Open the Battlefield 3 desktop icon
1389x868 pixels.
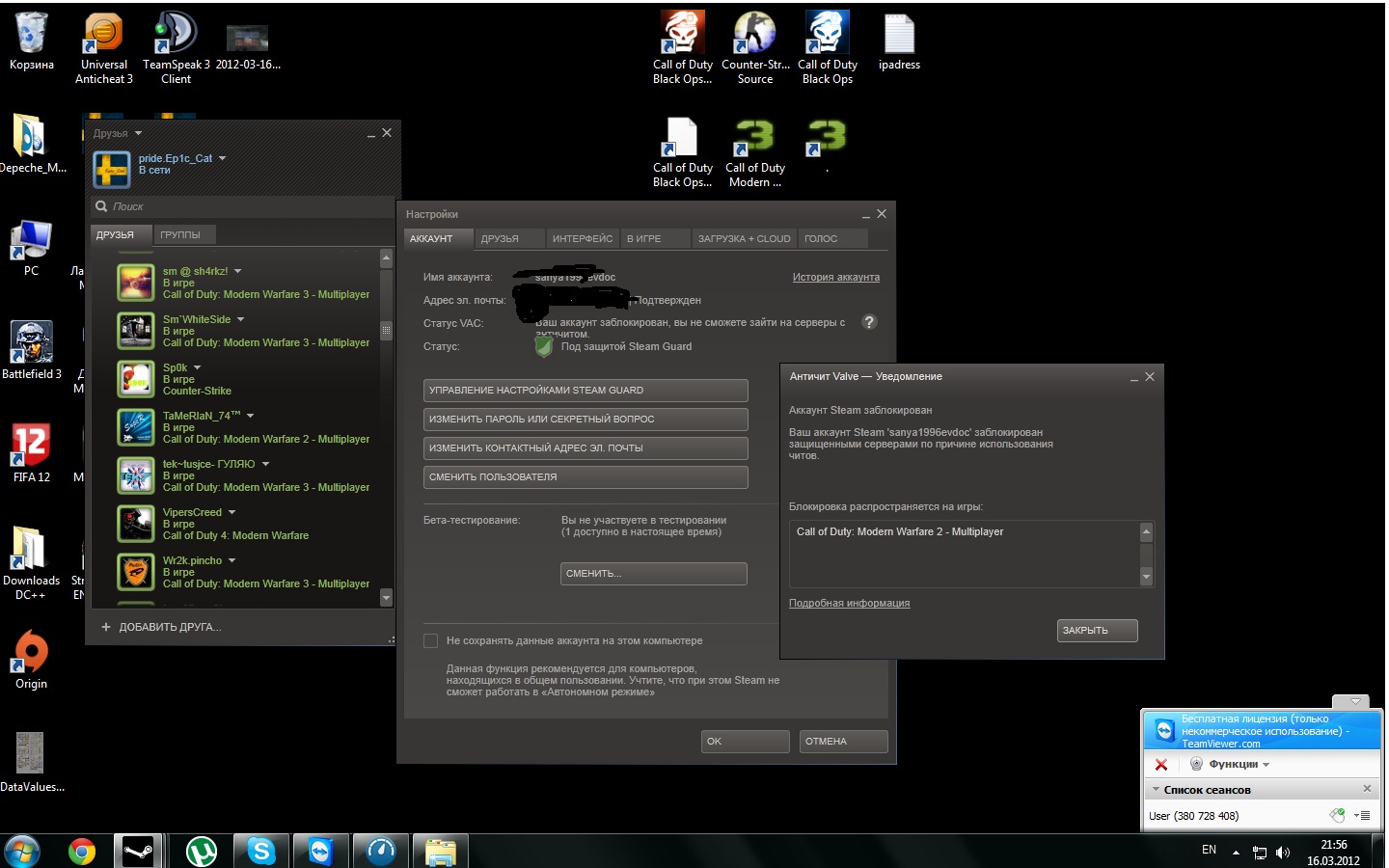(31, 350)
